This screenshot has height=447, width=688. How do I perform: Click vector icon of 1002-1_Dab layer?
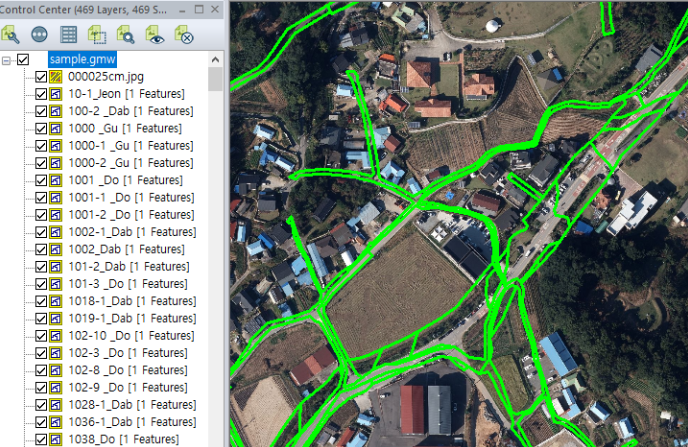tap(56, 232)
